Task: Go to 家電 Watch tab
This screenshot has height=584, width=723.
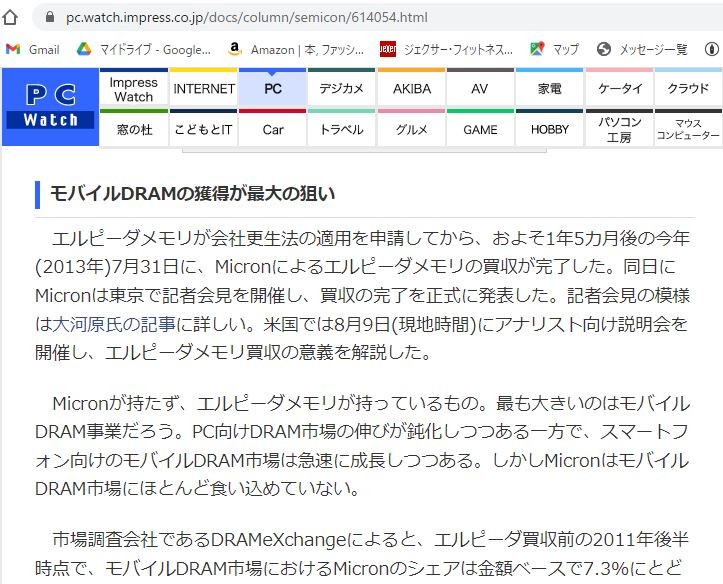Action: (x=549, y=89)
